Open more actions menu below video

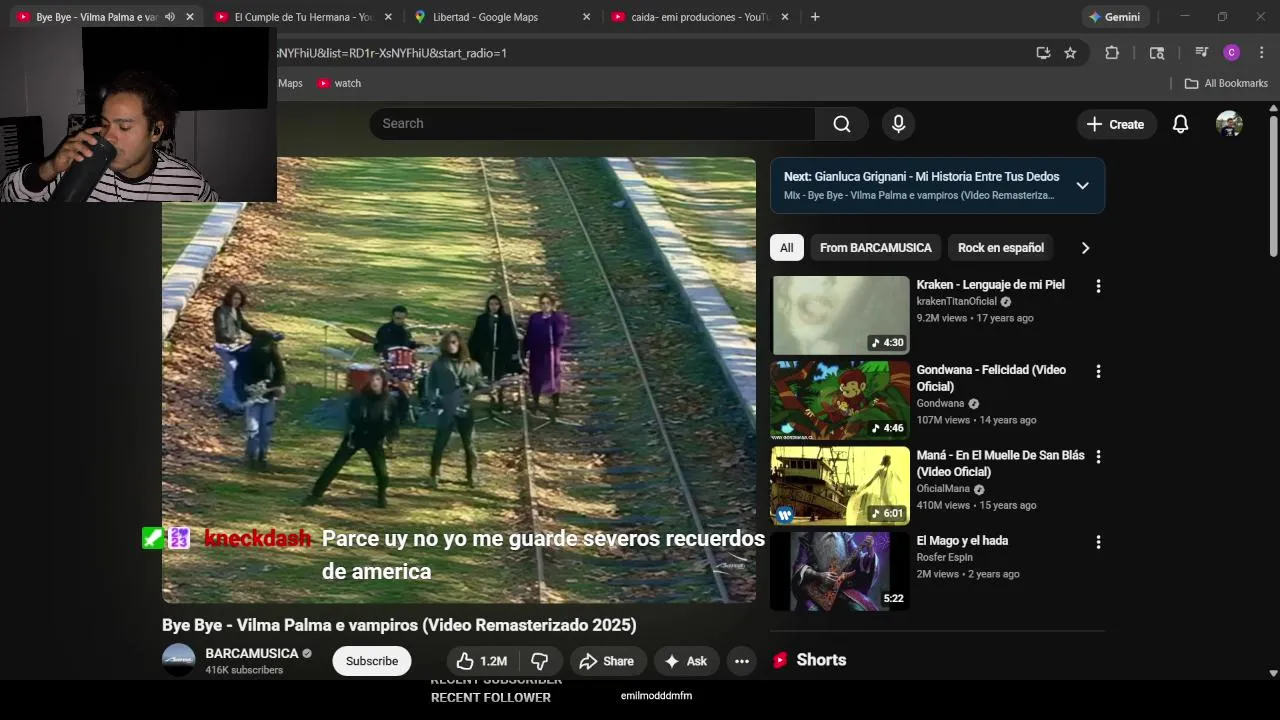(741, 661)
